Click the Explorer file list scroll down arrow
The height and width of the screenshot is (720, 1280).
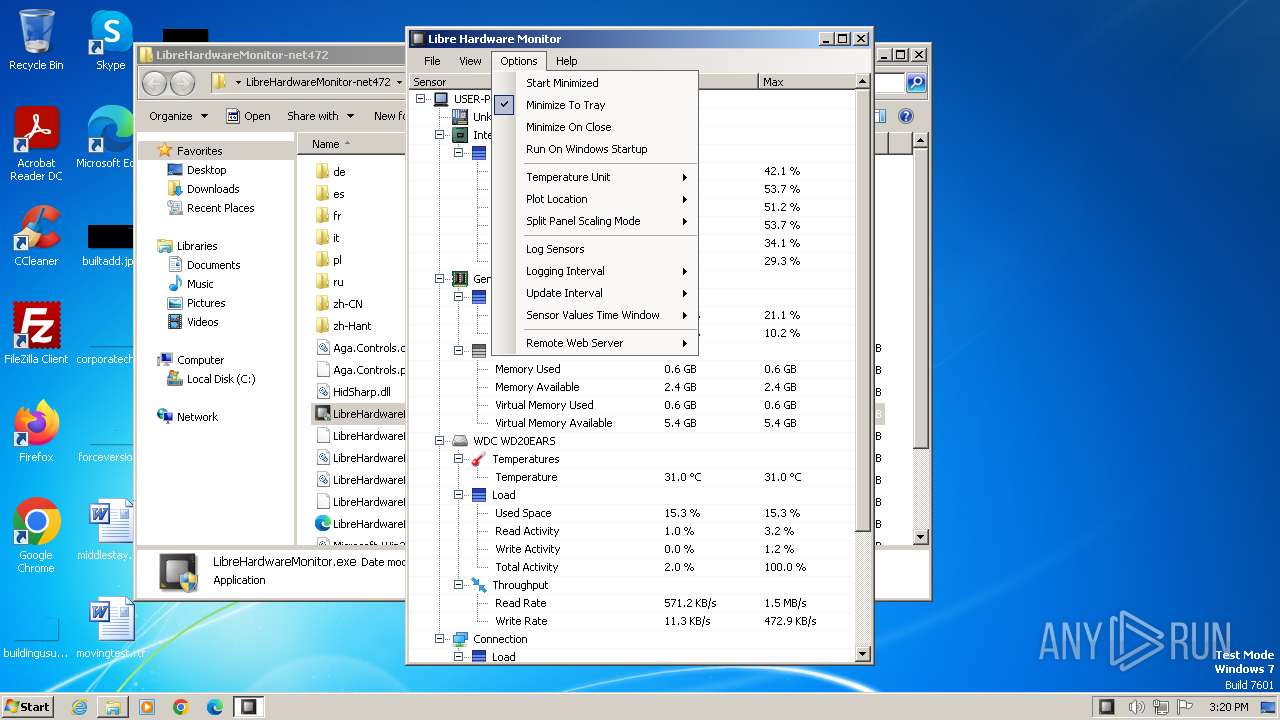pyautogui.click(x=921, y=537)
